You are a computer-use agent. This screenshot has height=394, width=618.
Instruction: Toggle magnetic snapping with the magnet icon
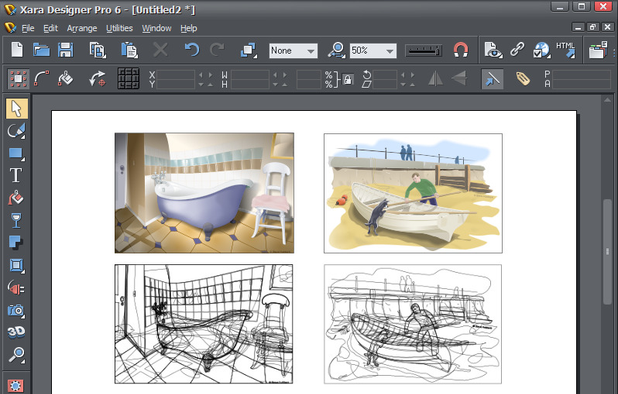tap(460, 50)
